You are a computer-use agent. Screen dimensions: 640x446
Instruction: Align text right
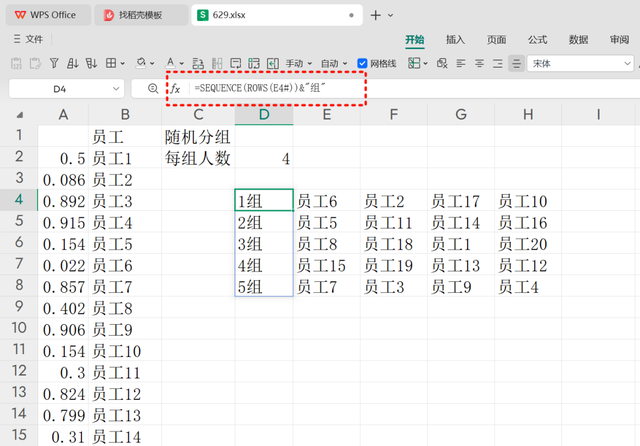click(498, 63)
